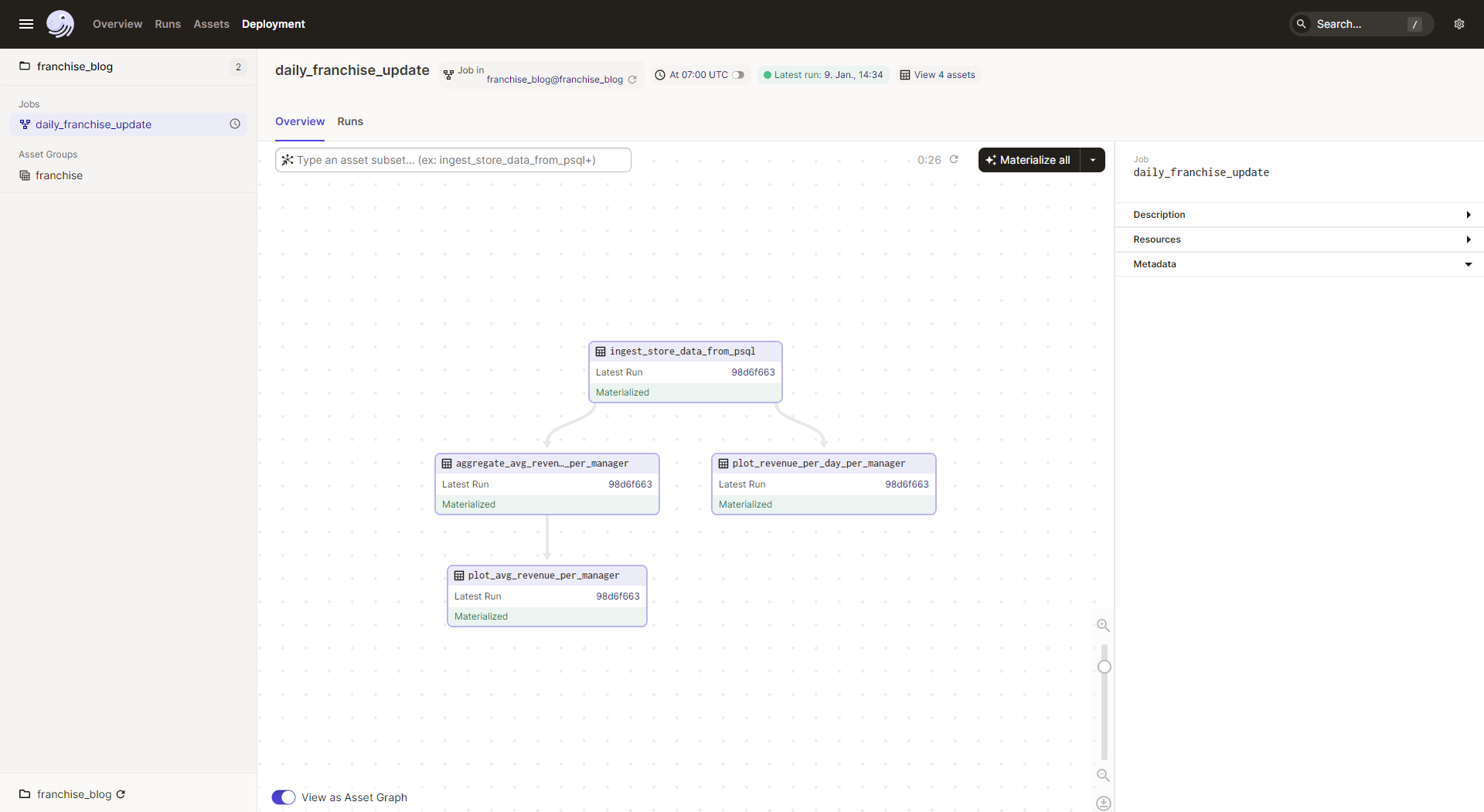Open the hamburger navigation menu
The image size is (1484, 812).
click(x=26, y=24)
